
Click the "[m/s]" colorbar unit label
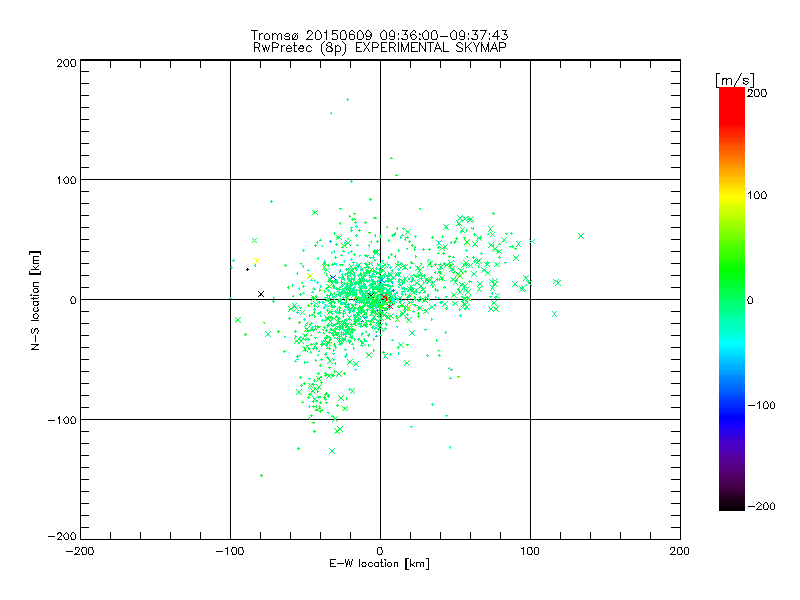[x=735, y=80]
